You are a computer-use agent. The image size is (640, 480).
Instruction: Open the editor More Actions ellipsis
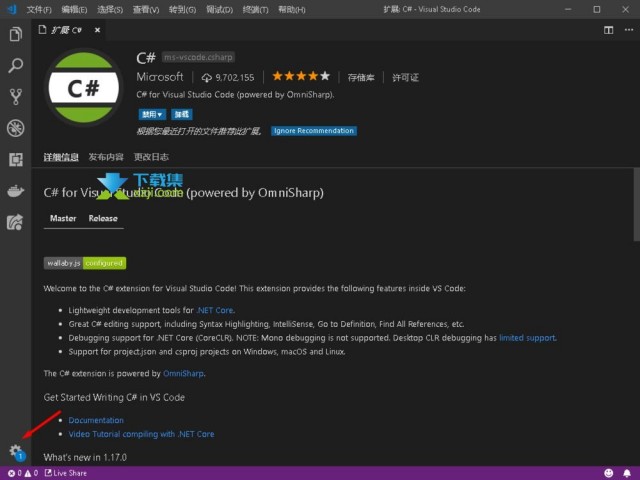(629, 30)
